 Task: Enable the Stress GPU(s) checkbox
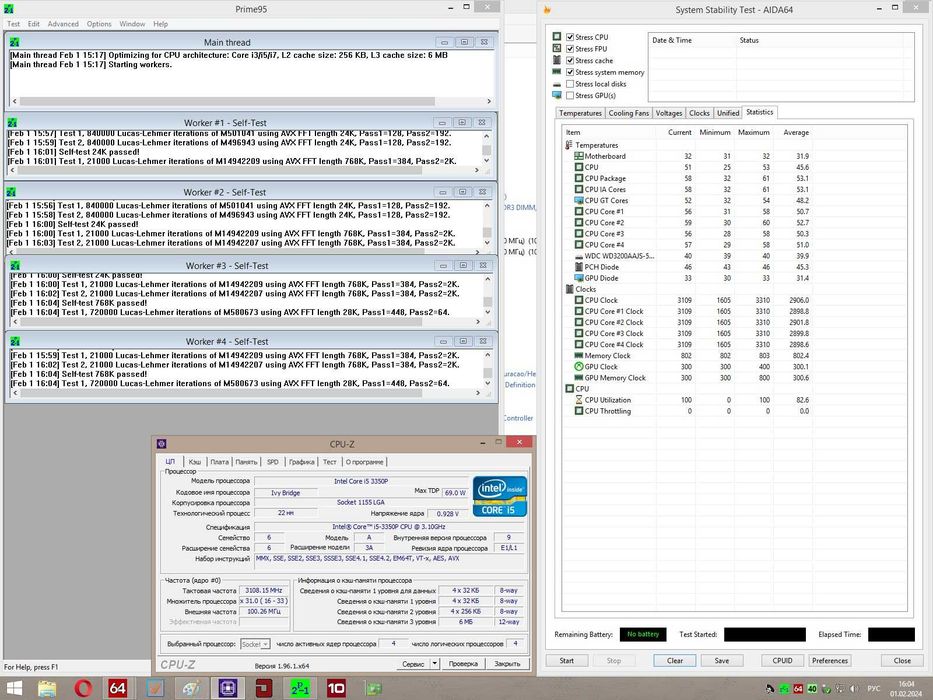point(570,95)
